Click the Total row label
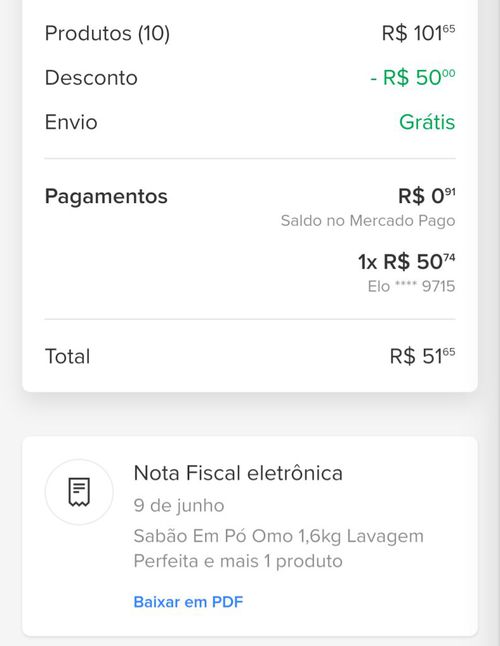500x646 pixels. [x=67, y=356]
